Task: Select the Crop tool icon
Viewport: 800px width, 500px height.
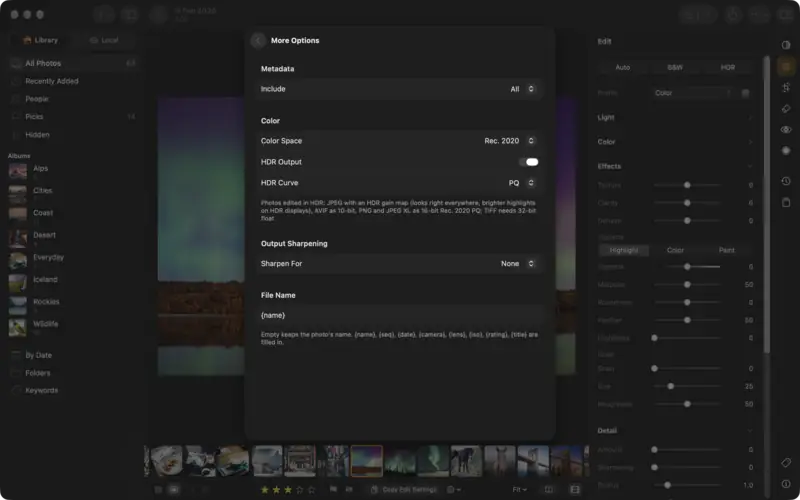Action: (786, 87)
